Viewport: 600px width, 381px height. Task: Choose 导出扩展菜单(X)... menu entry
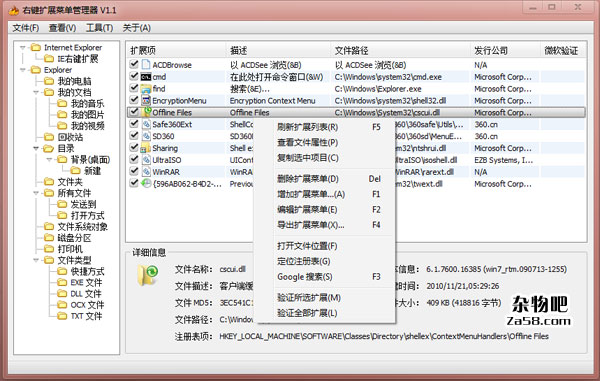point(324,225)
